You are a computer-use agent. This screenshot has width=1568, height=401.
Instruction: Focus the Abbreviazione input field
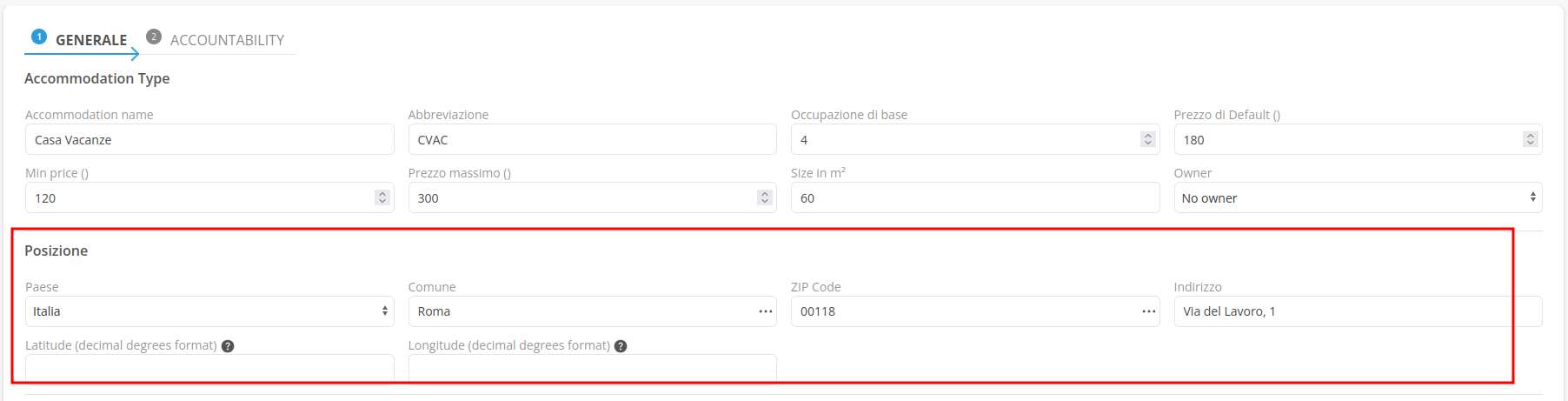(x=591, y=140)
